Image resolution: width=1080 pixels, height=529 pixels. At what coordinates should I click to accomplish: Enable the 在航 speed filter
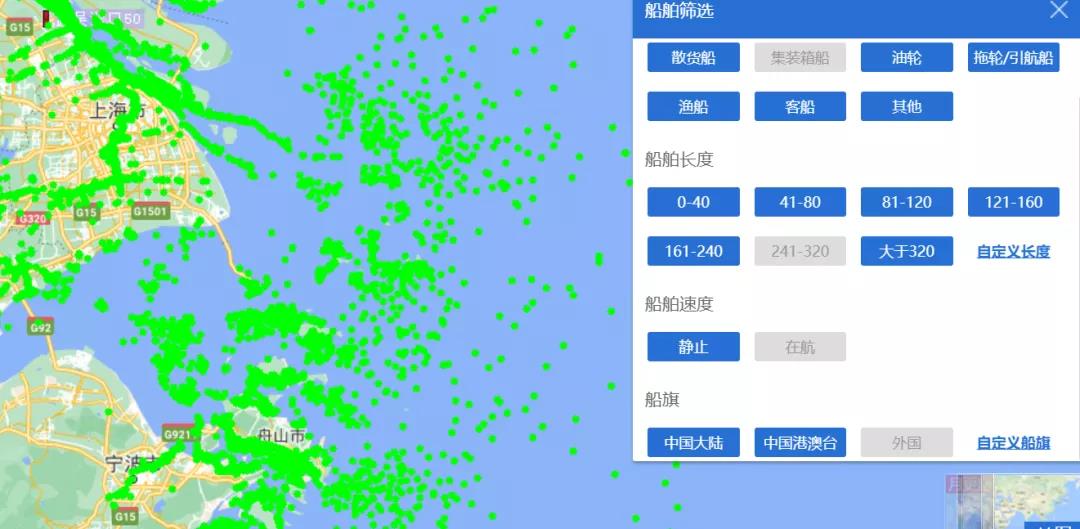tap(800, 347)
